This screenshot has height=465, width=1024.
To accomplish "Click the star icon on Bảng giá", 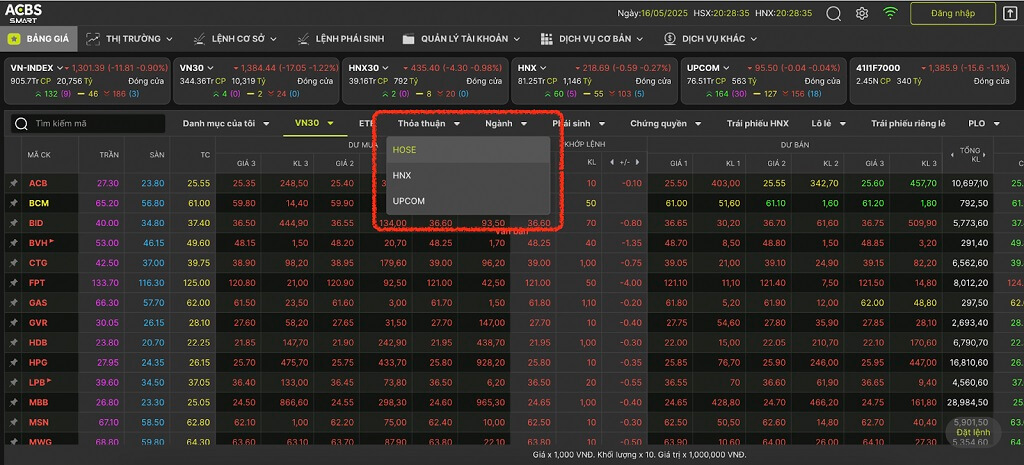I will click(x=13, y=39).
